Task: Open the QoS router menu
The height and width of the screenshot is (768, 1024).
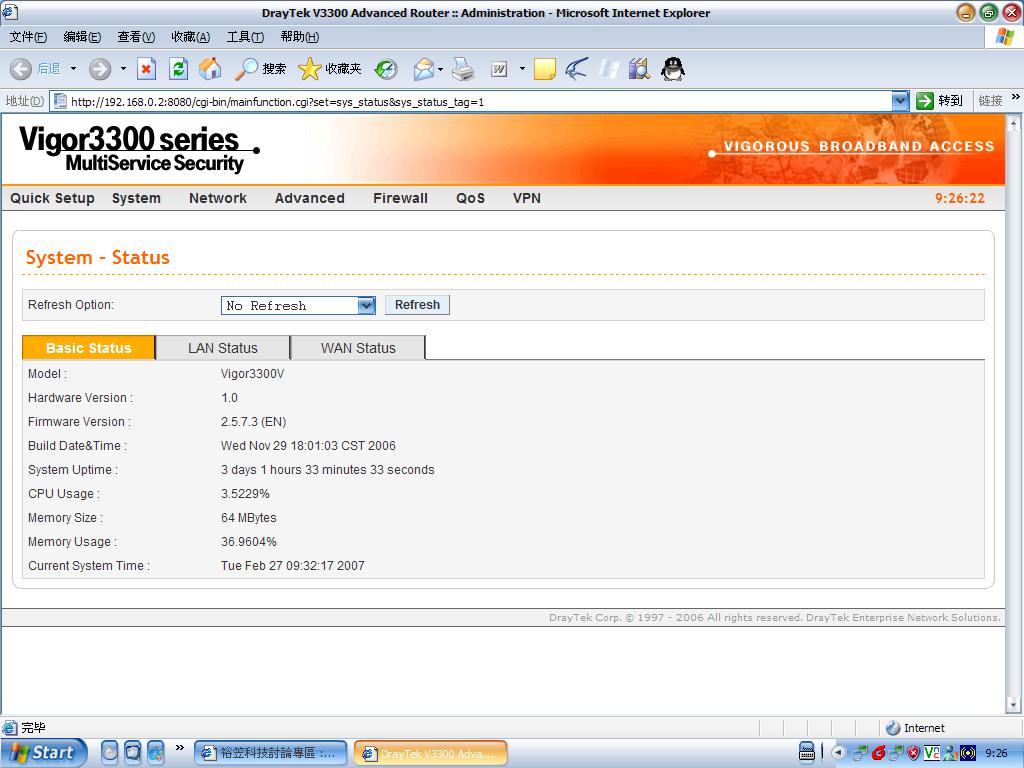Action: click(x=470, y=198)
